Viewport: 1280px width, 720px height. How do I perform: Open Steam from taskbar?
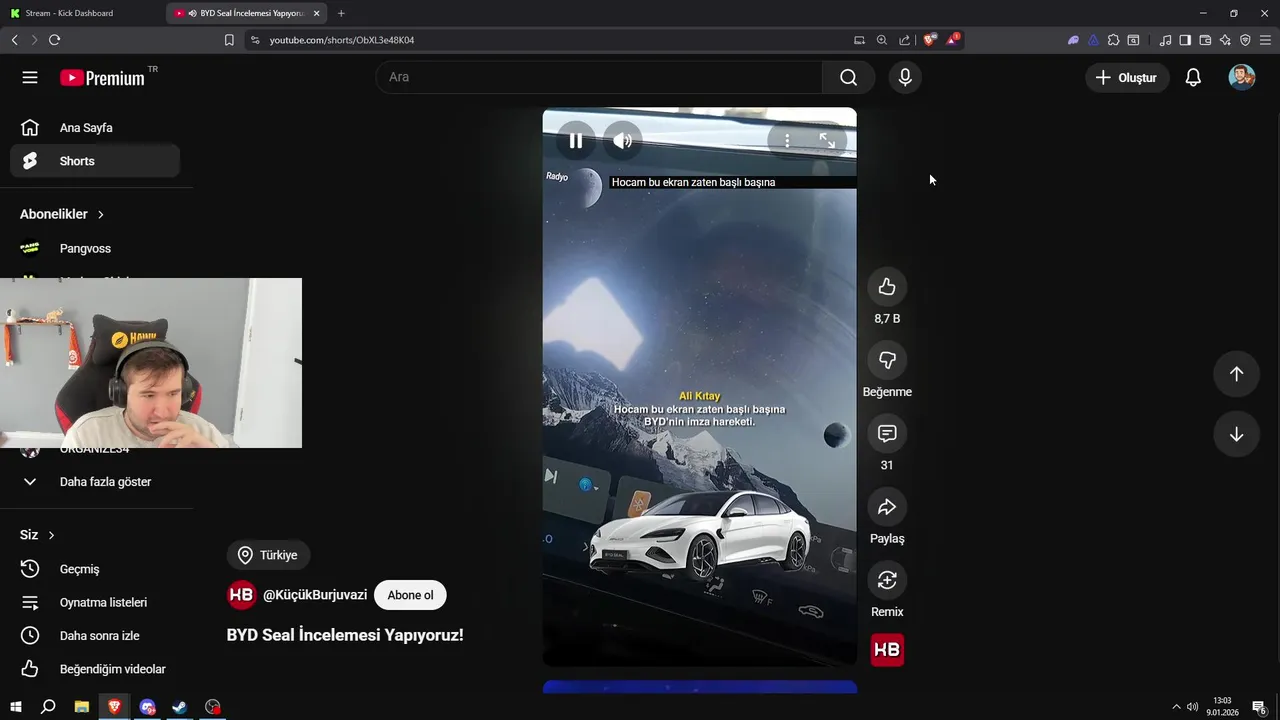point(179,707)
